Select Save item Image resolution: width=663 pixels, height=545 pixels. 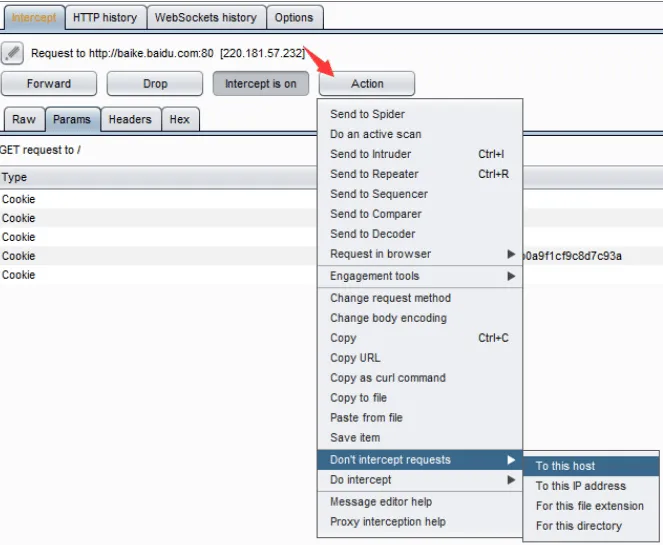420,438
